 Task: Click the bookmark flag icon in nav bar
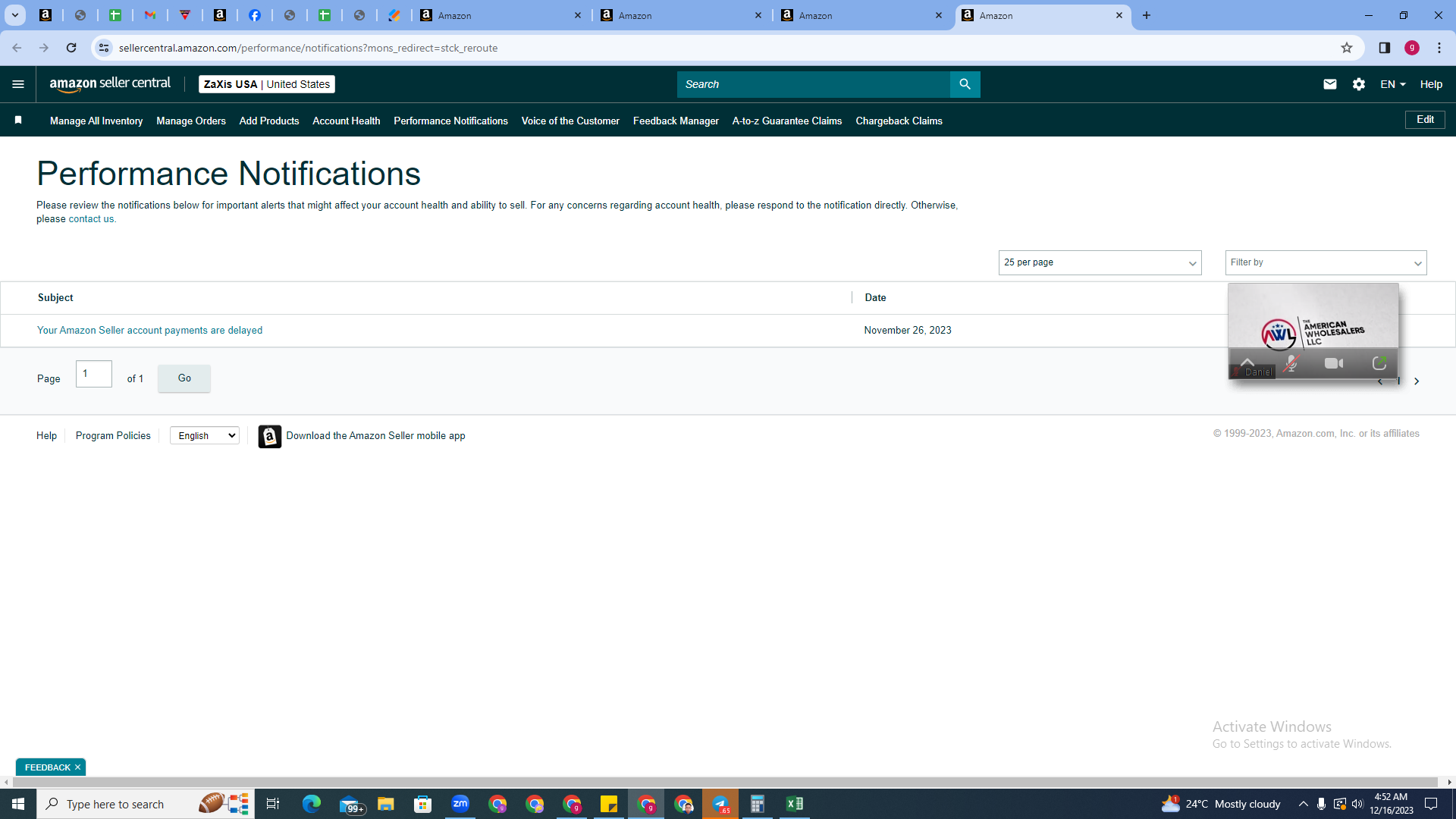[x=18, y=120]
